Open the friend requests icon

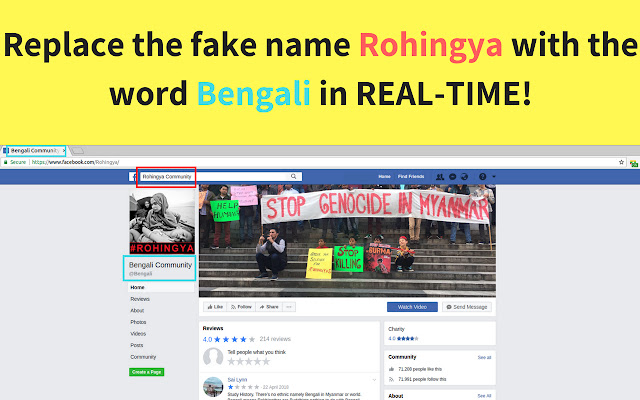click(440, 177)
